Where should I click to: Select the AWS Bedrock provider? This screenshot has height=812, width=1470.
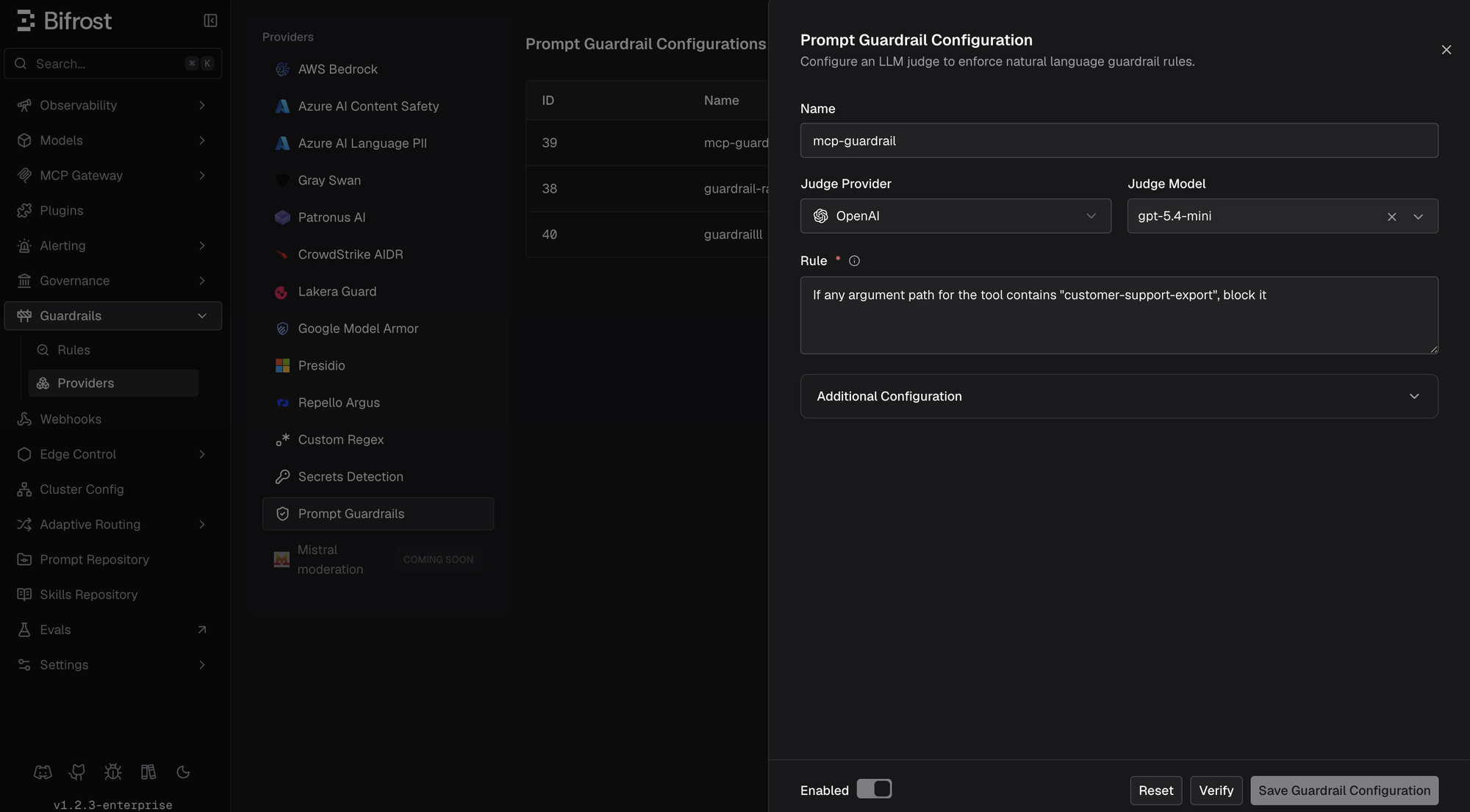click(378, 69)
